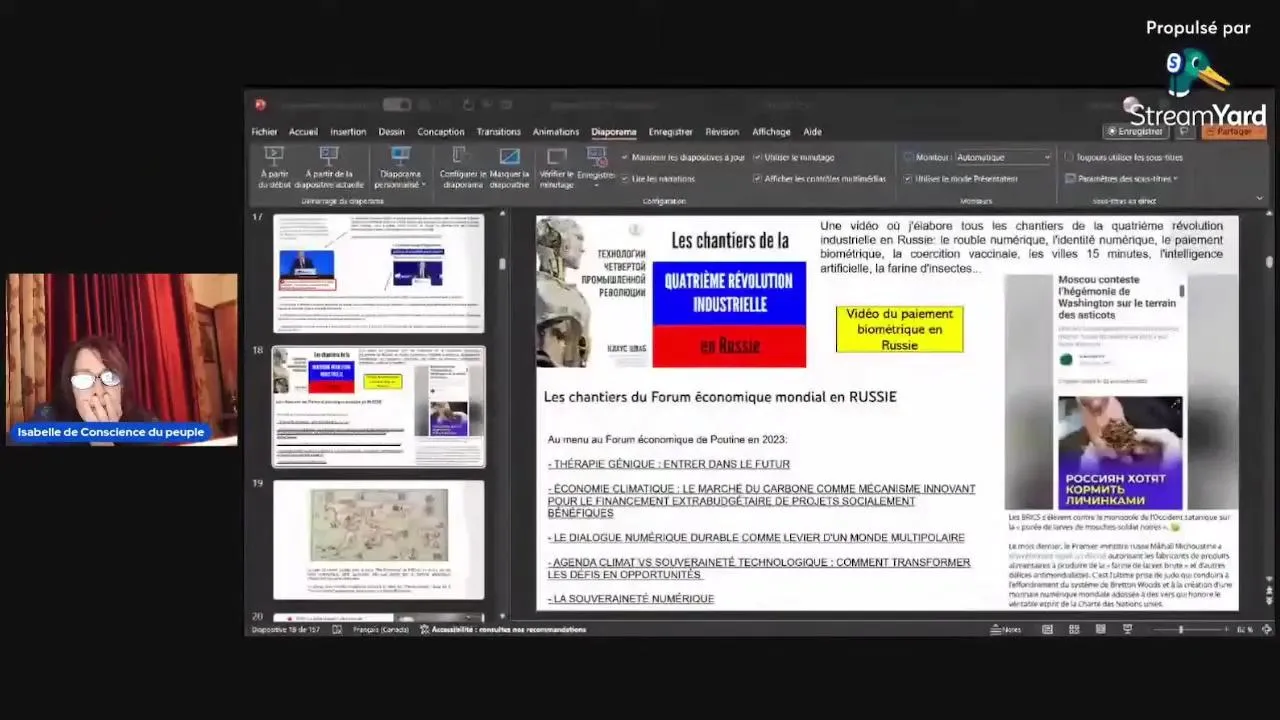Switch to Normal view in status bar

pos(1047,630)
